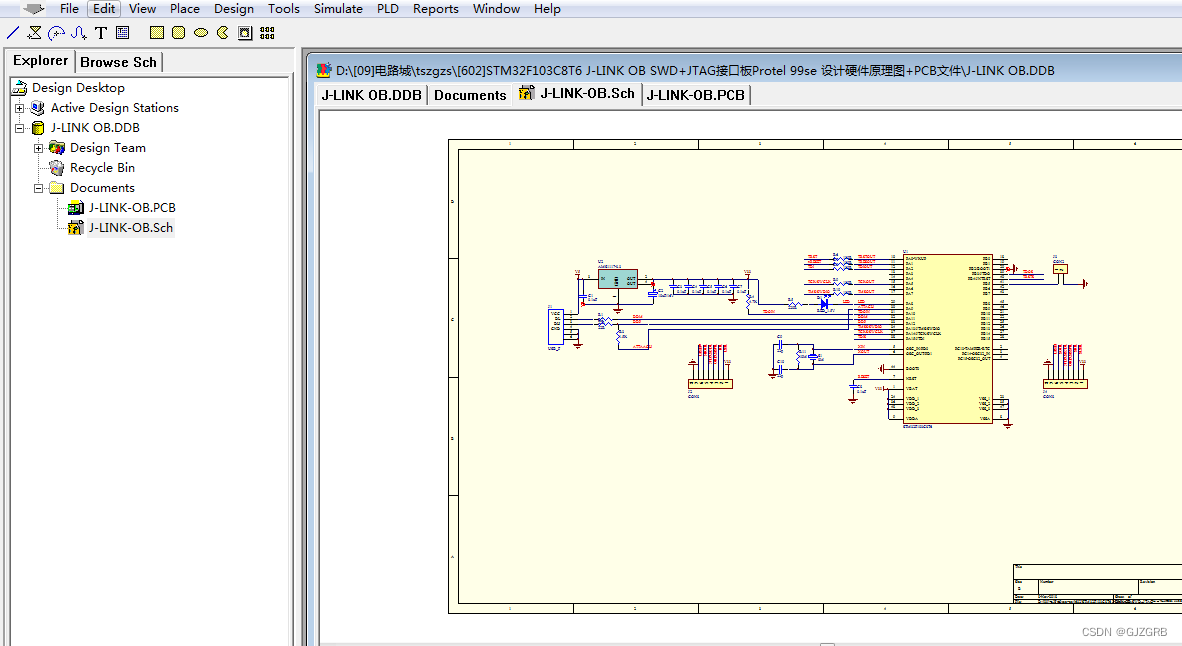Viewport: 1182px width, 646px height.
Task: Expand the Active Design Stations node
Action: (x=20, y=108)
